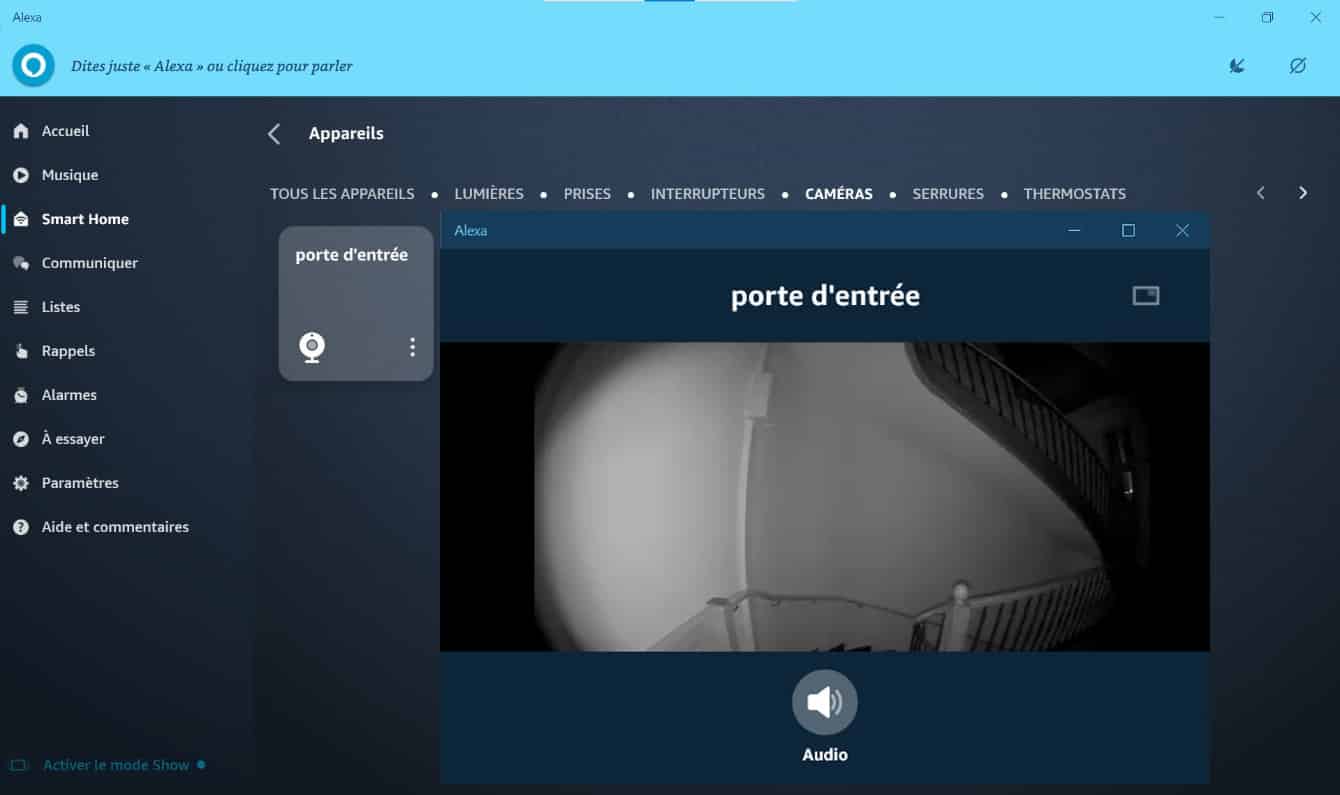This screenshot has height=795, width=1340.
Task: Click the Alarmes clock icon
Action: 21,395
